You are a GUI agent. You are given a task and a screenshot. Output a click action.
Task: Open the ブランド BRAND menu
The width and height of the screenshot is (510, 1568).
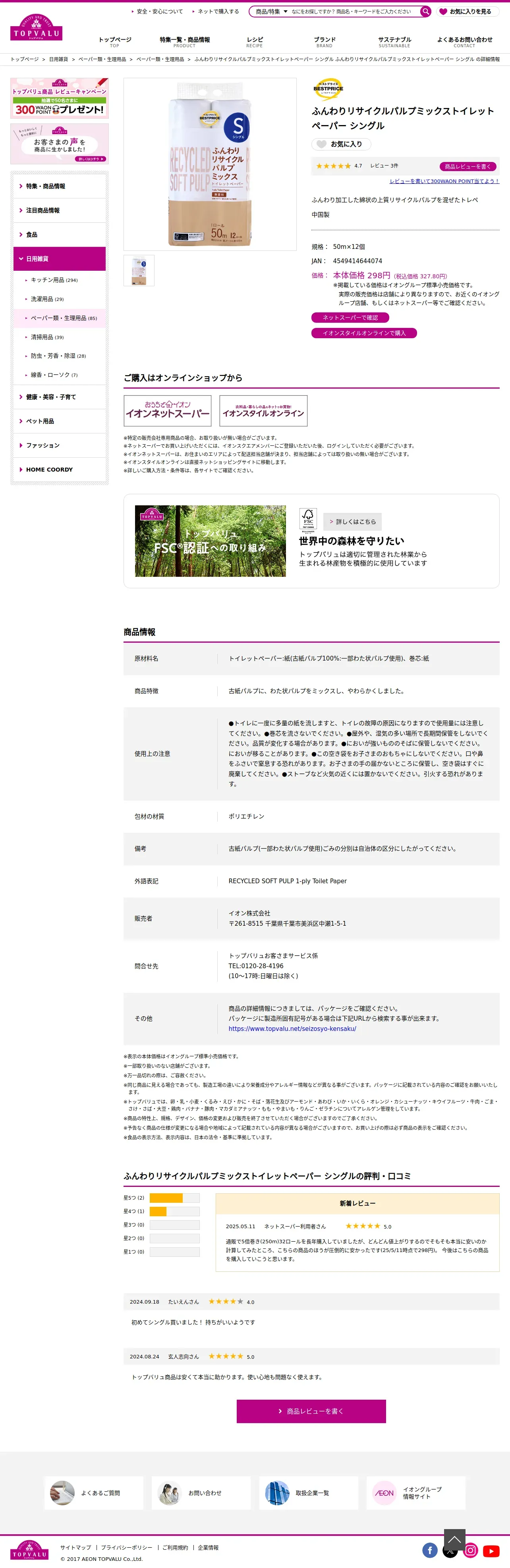click(x=325, y=42)
